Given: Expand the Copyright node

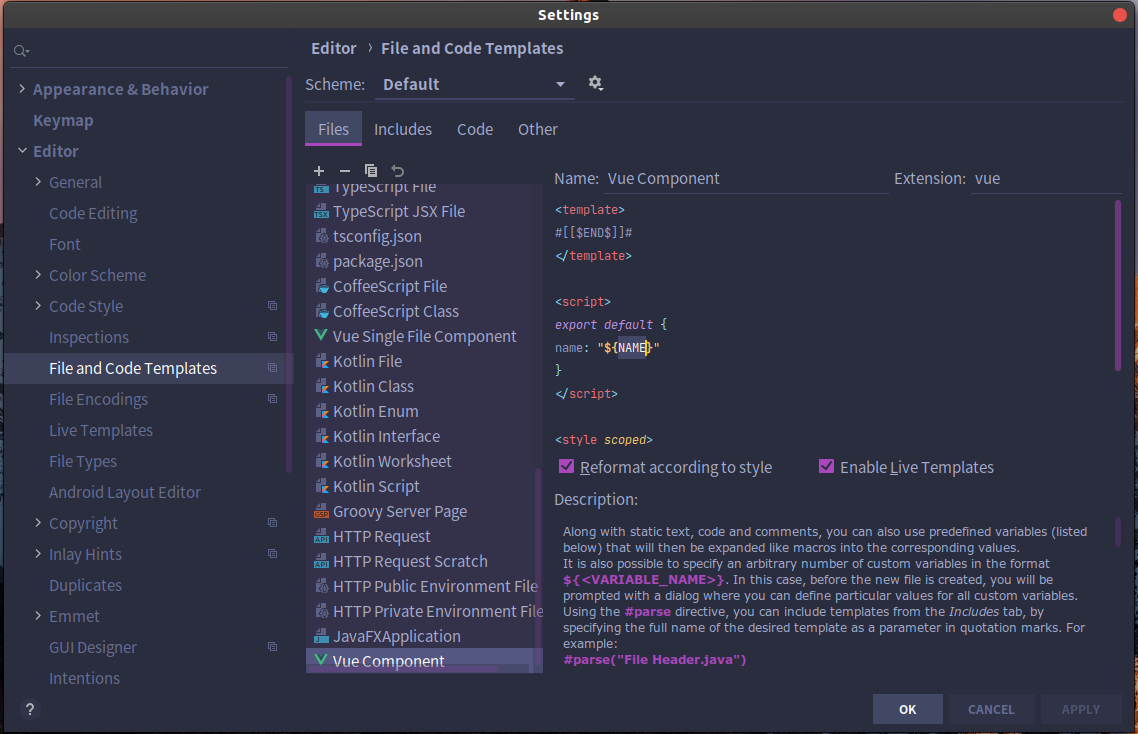Looking at the screenshot, I should (38, 523).
